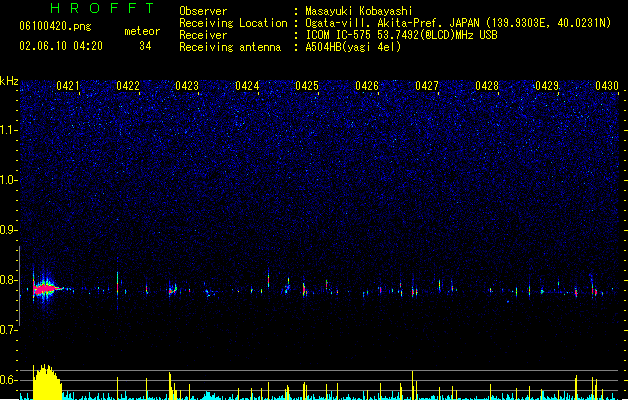Click the observer name Masayuki Kobayashi
Image resolution: width=629 pixels, height=400 pixels.
click(359, 11)
